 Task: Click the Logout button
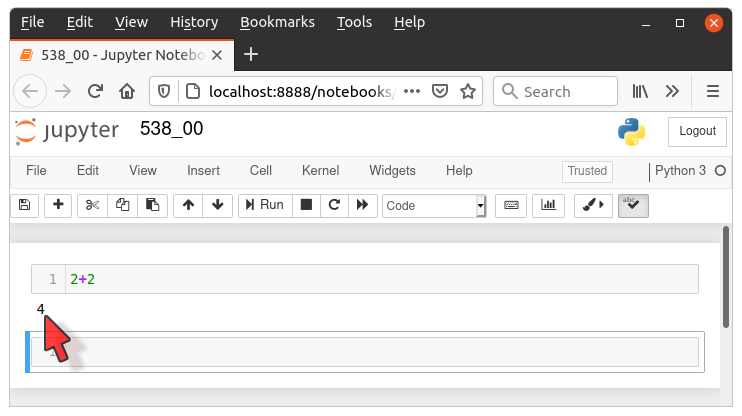697,131
